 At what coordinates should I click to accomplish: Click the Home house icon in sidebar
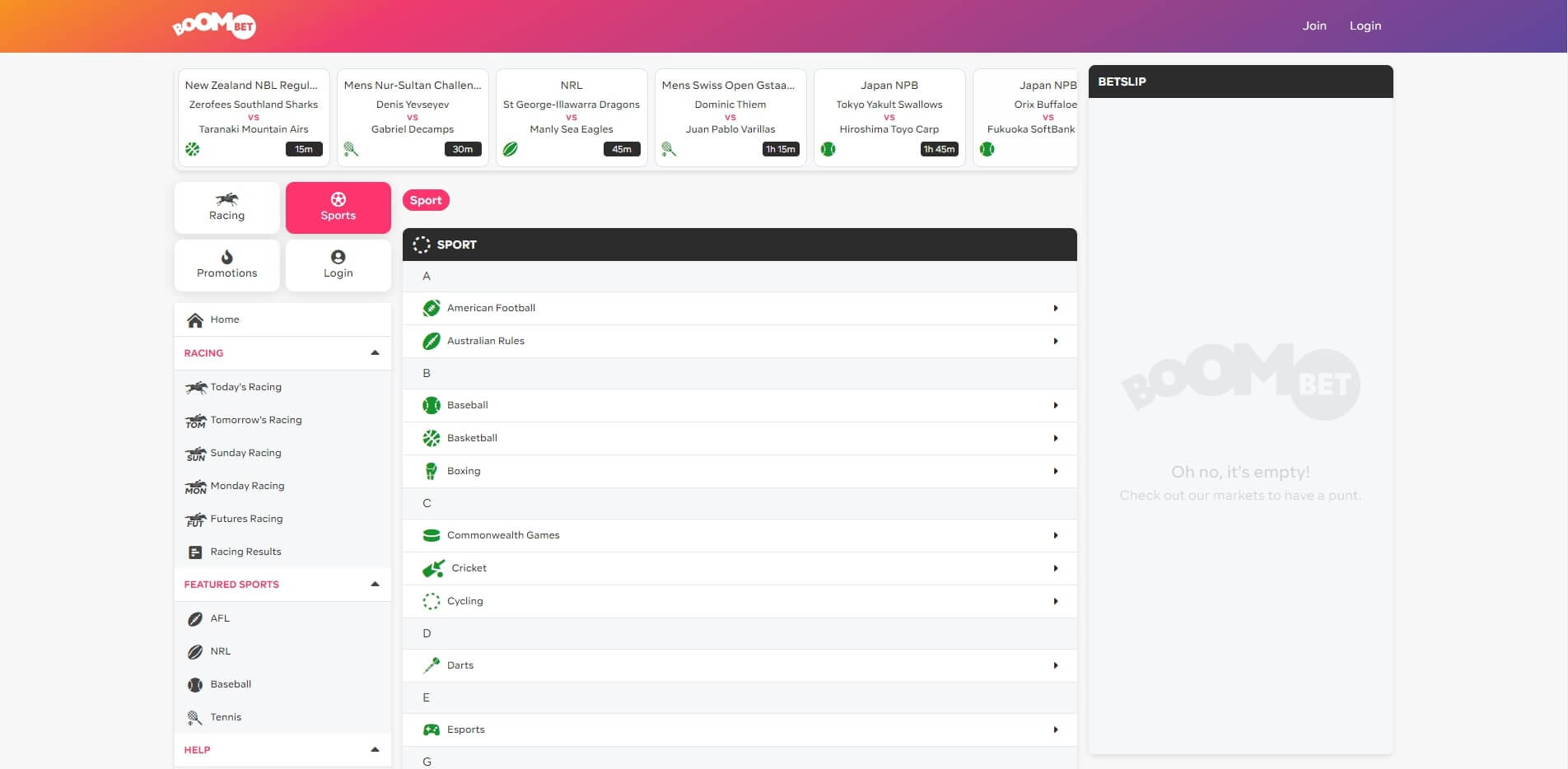coord(195,319)
